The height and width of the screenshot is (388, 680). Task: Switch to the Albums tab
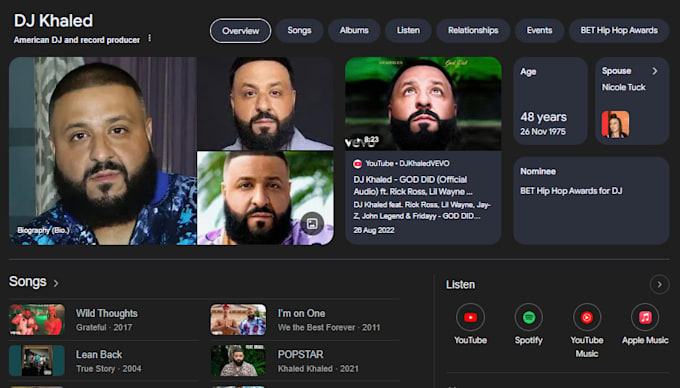354,30
